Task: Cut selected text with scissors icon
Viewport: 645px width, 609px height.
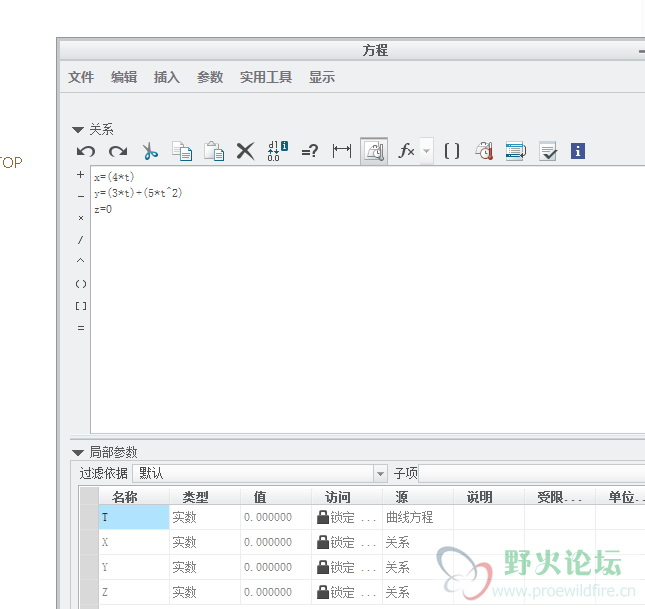Action: coord(150,151)
